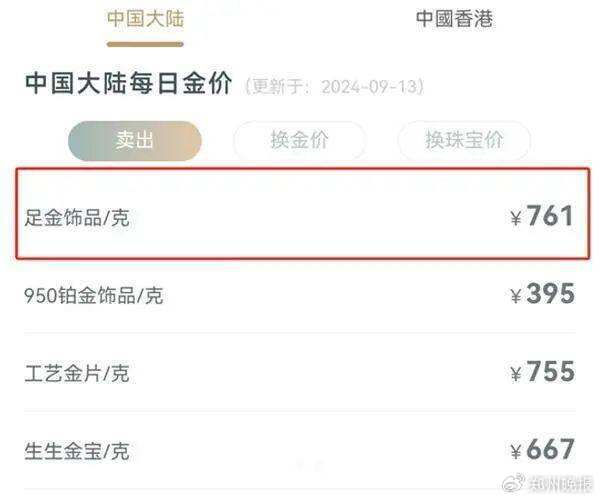Switch to the 中国大陆 tab
600x500 pixels.
pos(145,19)
